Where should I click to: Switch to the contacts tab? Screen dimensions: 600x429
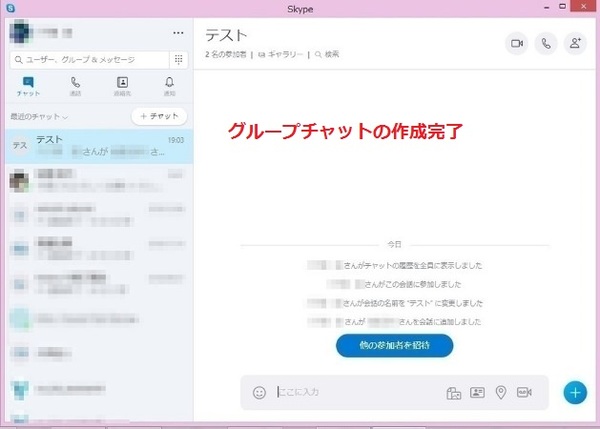click(x=122, y=86)
